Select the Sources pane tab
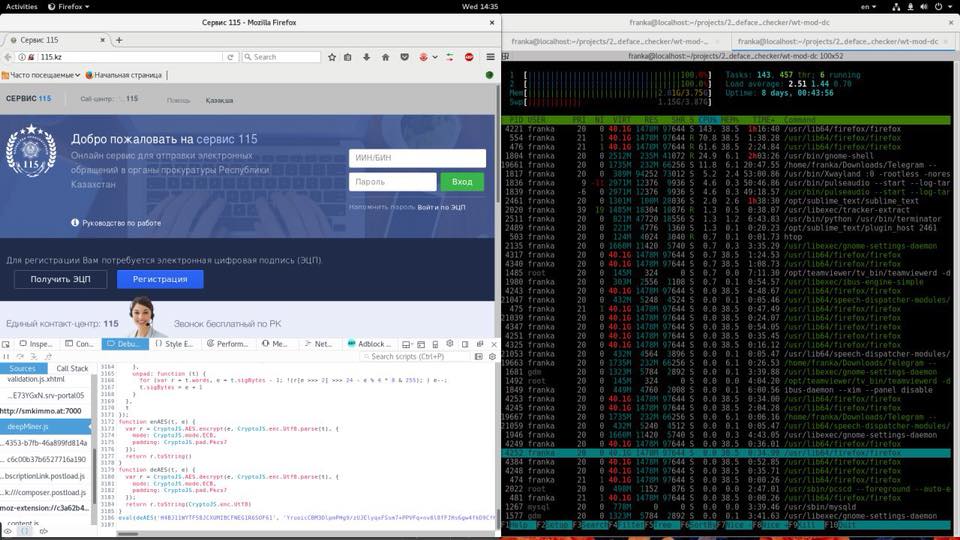The width and height of the screenshot is (960, 540). [23, 369]
